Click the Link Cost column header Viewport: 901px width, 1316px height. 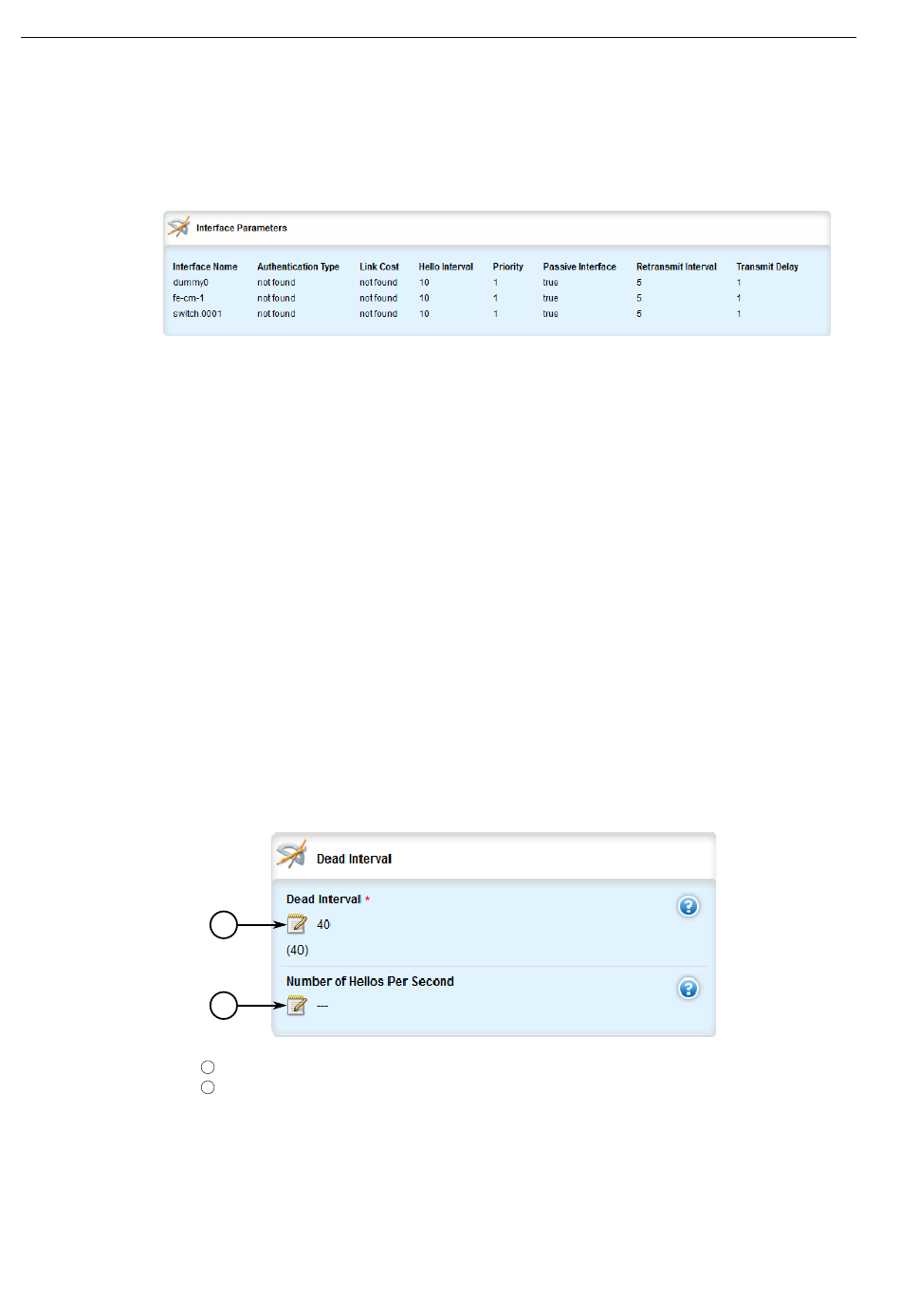(379, 267)
